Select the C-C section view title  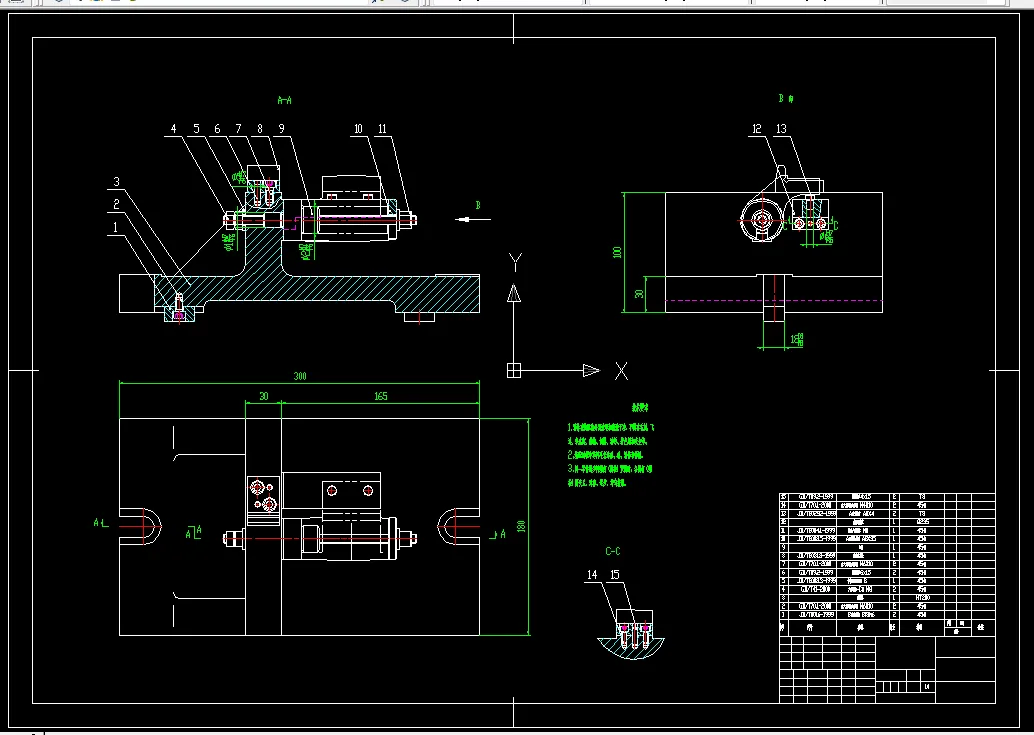tap(613, 551)
